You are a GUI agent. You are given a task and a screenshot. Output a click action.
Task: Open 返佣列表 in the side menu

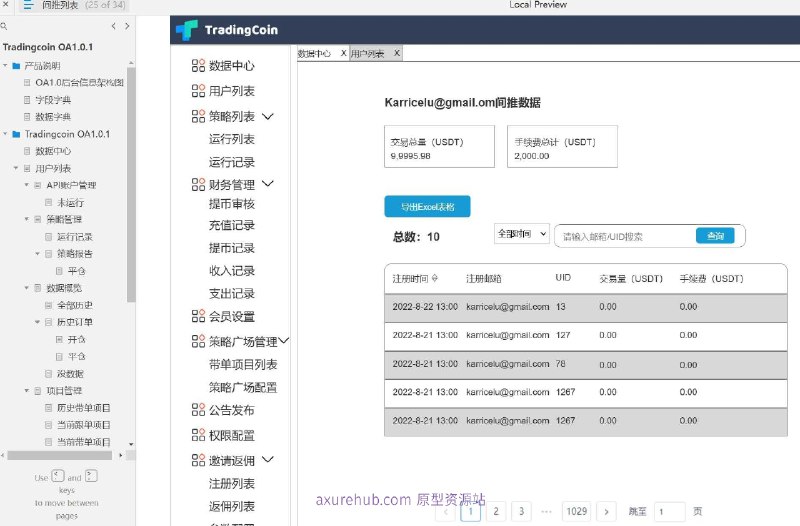click(x=232, y=506)
